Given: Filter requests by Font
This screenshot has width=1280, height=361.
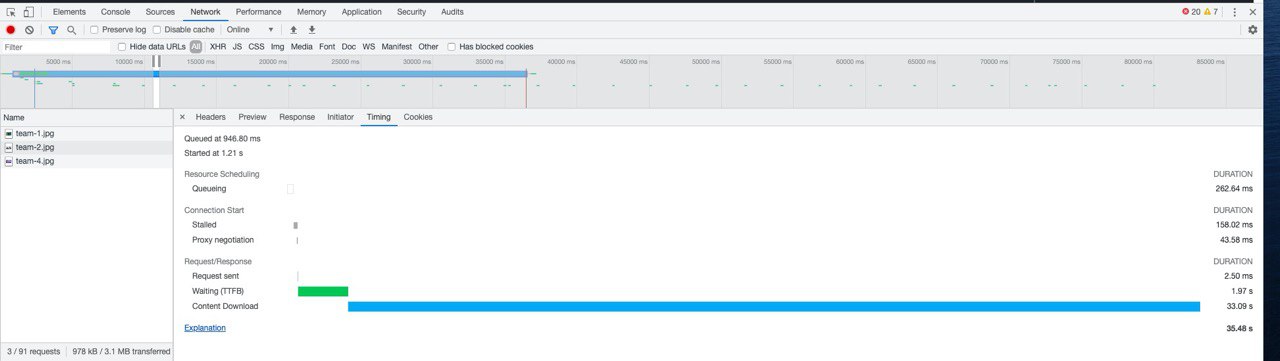Looking at the screenshot, I should pos(327,47).
